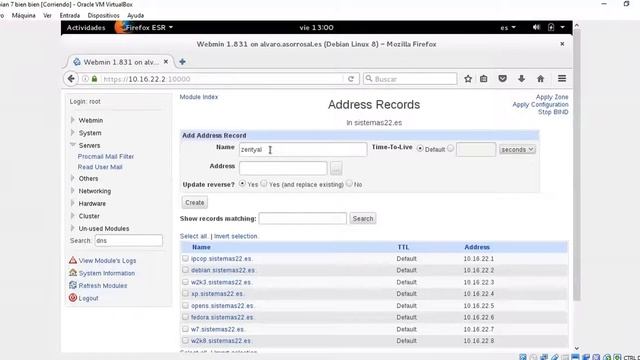640x360 pixels.
Task: Click the Refresh Modules icon
Action: (x=73, y=285)
